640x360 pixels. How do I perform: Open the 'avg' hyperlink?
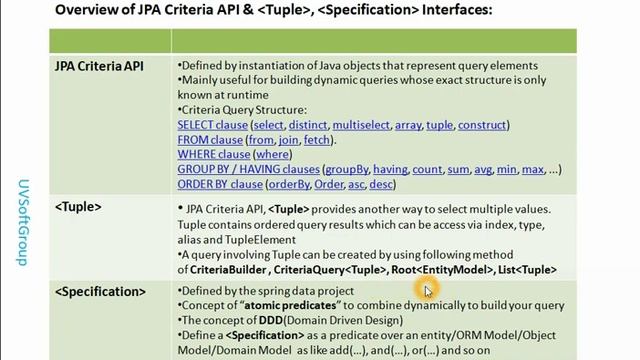[482, 169]
